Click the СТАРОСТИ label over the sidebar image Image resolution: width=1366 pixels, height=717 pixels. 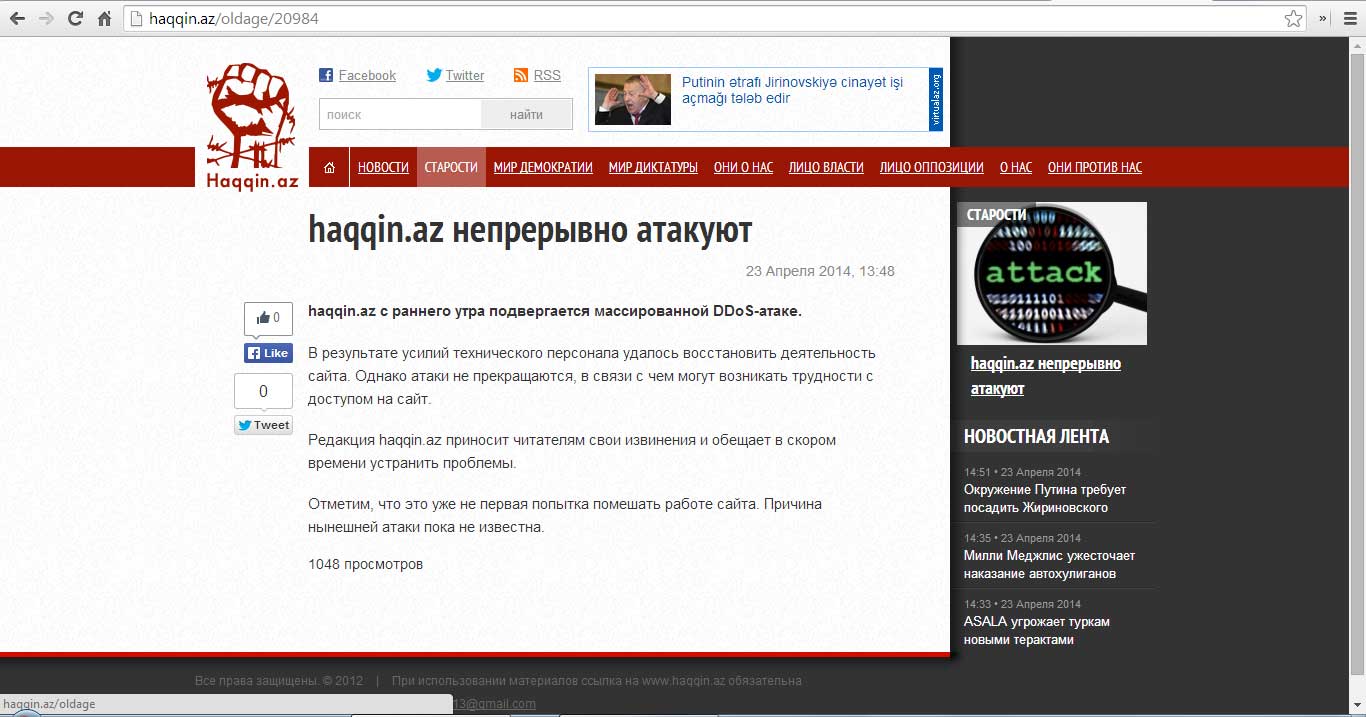tap(996, 215)
